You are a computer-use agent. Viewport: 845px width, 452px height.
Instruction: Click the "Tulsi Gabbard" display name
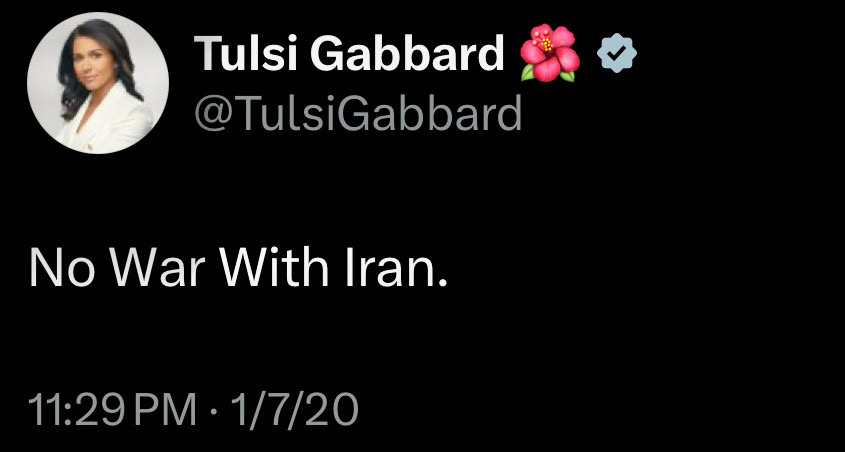pyautogui.click(x=349, y=53)
